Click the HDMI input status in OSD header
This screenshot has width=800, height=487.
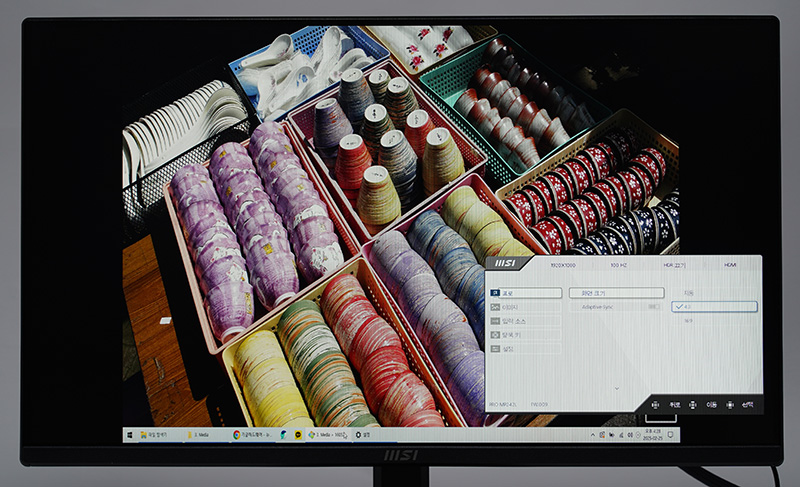730,265
